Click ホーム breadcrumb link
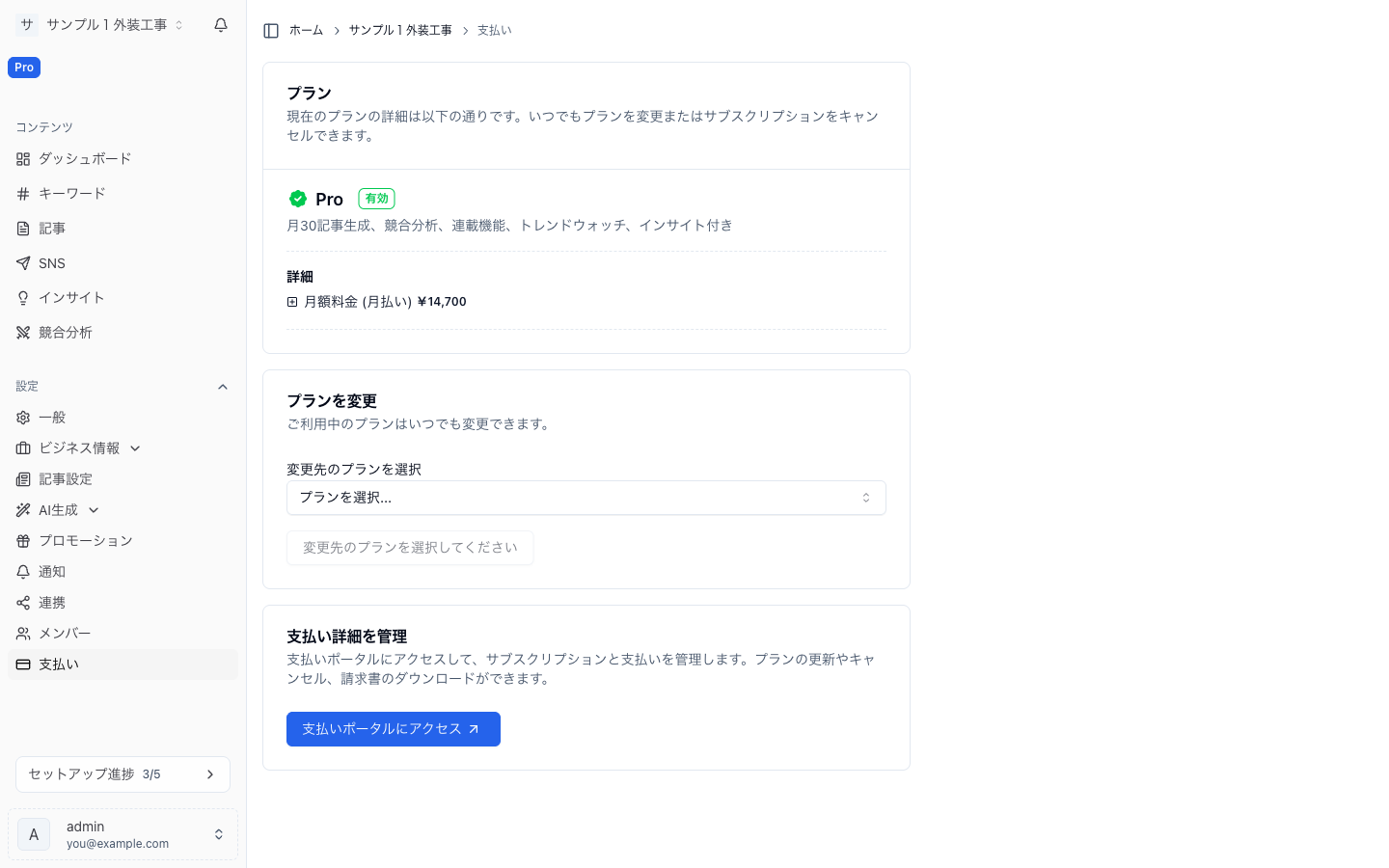This screenshot has width=1389, height=868. point(306,31)
